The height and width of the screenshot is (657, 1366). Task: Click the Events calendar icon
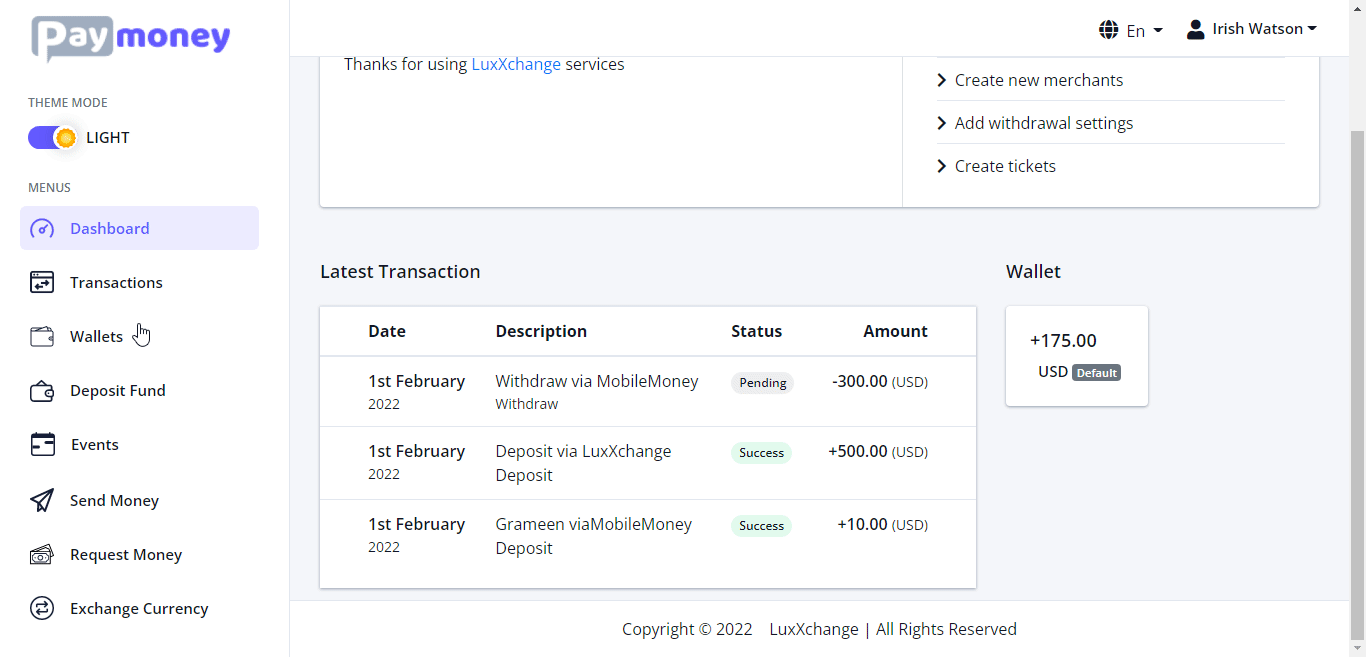(42, 445)
